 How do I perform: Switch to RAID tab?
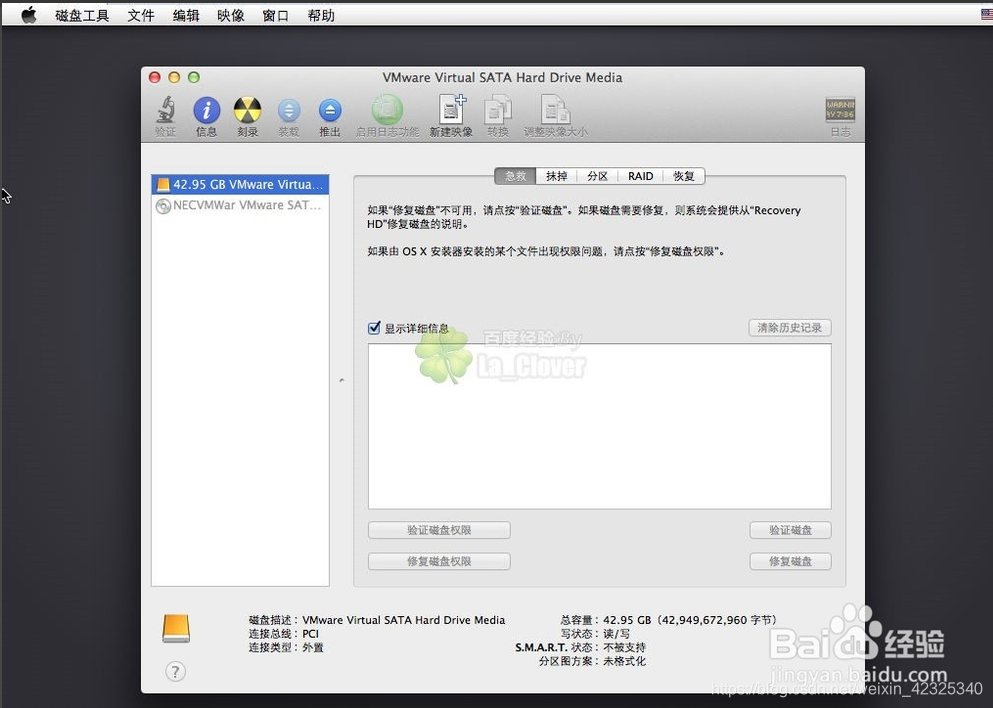coord(640,176)
